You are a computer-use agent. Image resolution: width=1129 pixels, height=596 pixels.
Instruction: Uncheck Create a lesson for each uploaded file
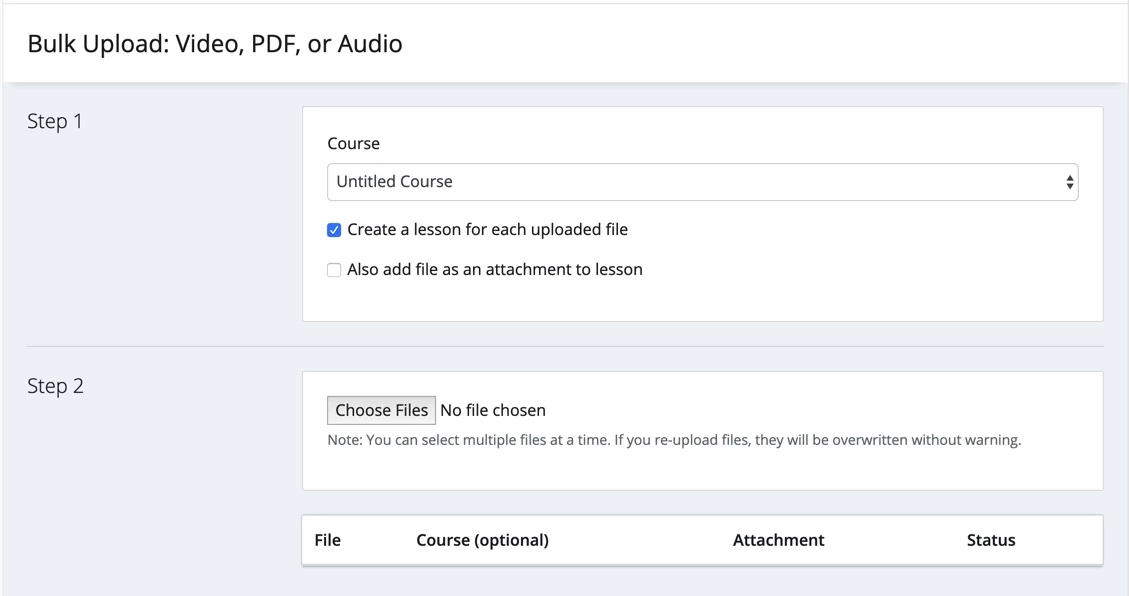pos(334,230)
